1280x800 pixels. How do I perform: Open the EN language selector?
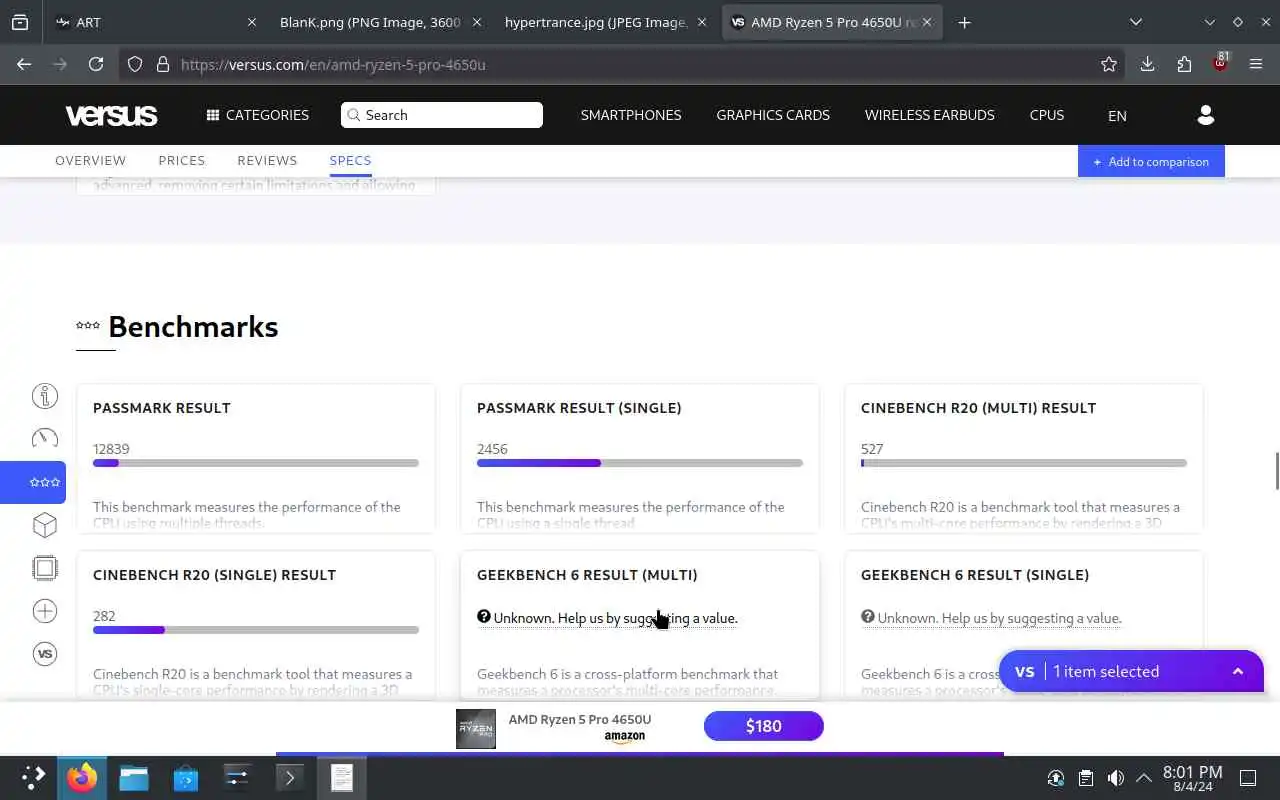pos(1117,115)
